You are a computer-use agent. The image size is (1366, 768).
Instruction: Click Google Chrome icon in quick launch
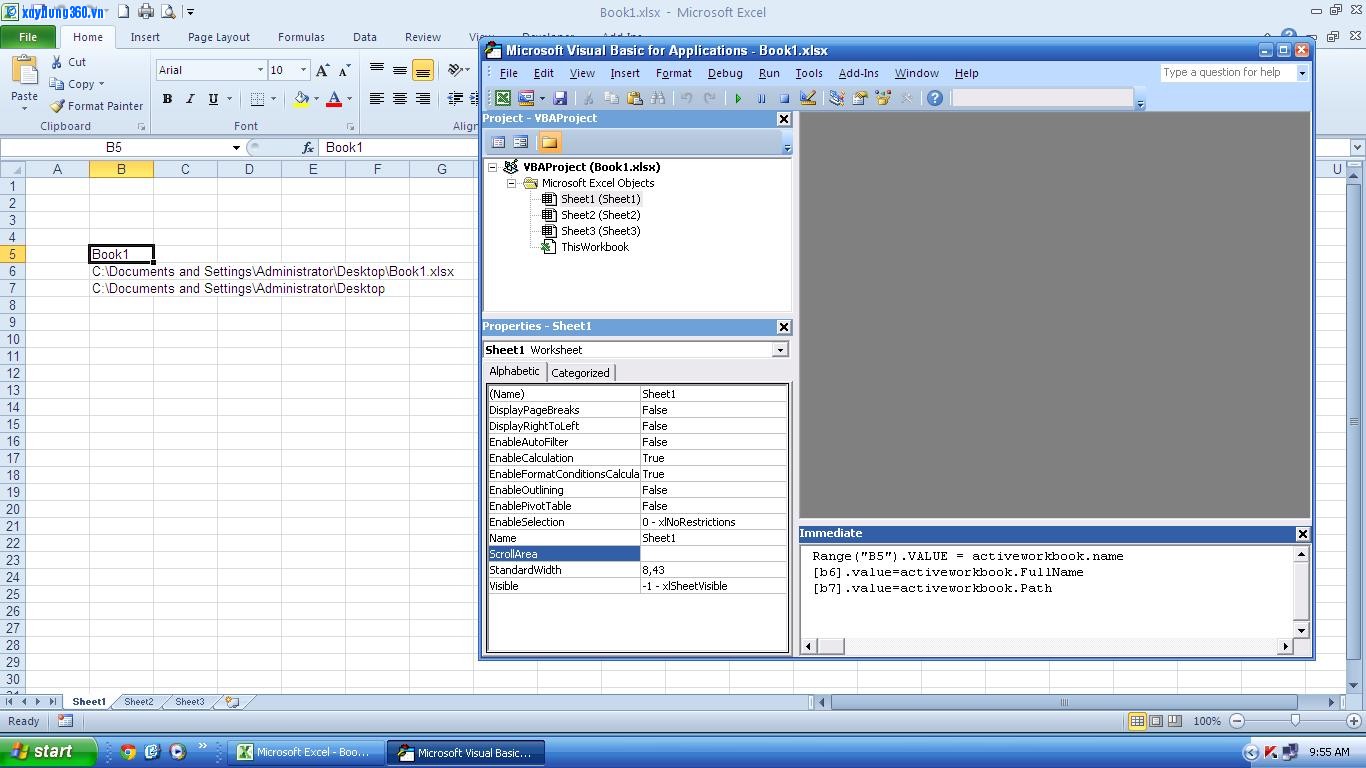pos(128,752)
